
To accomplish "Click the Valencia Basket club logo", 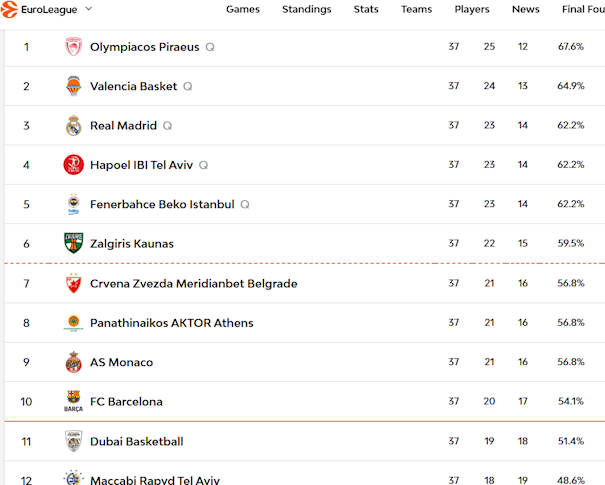I will coord(73,86).
